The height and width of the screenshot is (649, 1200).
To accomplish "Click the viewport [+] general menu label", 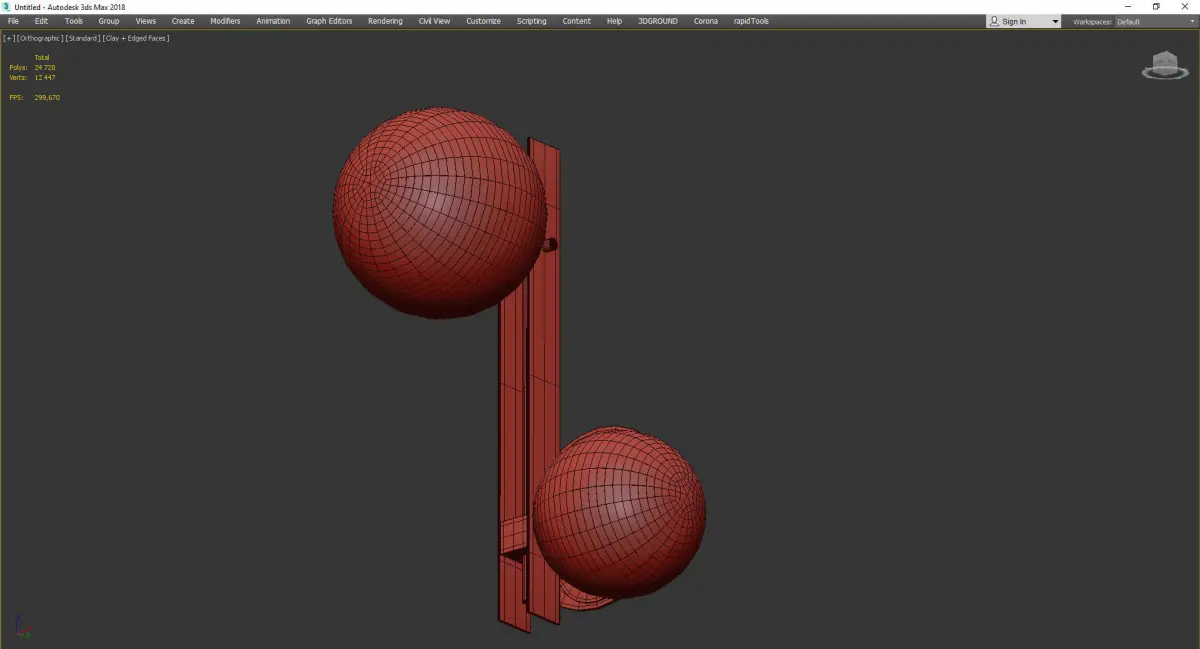I will (9, 38).
